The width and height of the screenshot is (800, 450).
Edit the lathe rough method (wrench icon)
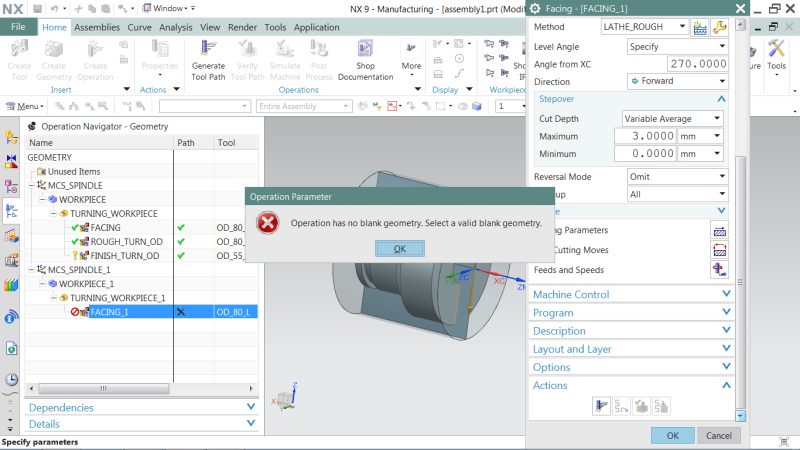click(x=719, y=27)
